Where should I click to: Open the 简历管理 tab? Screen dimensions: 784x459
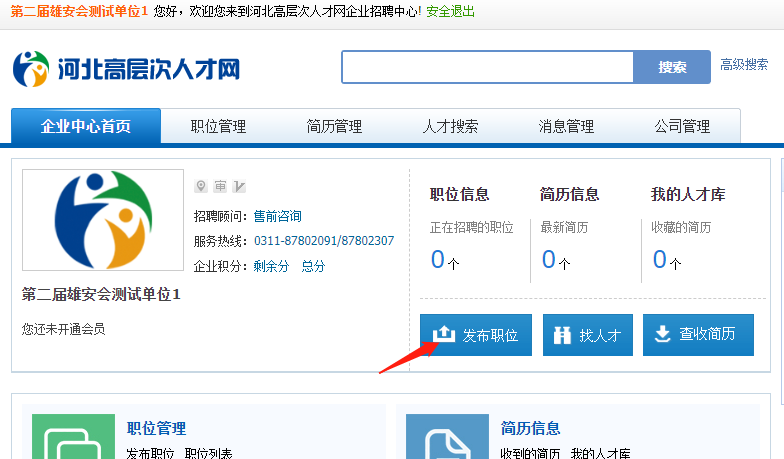click(334, 126)
